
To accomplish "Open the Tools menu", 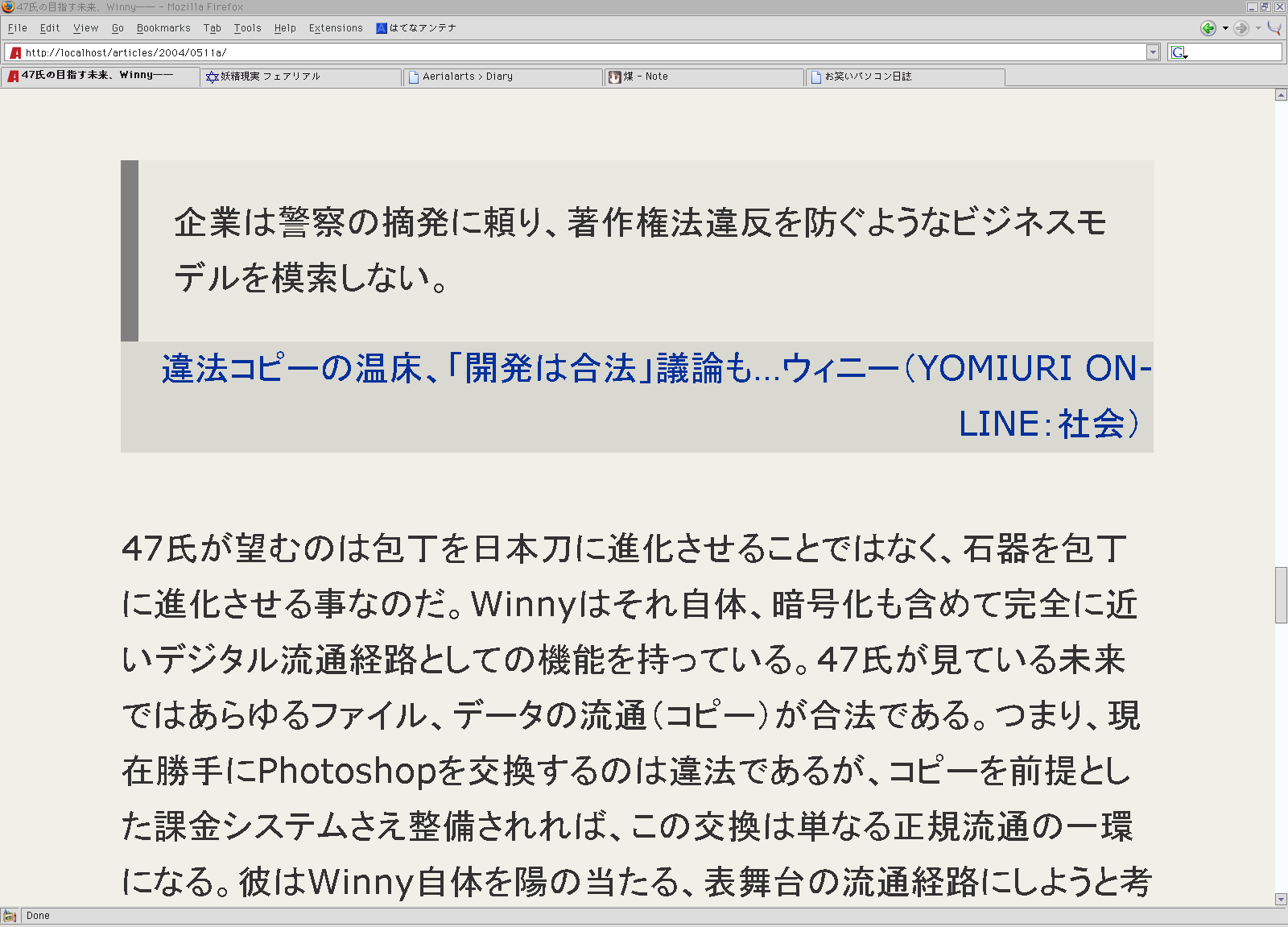I will (x=247, y=28).
